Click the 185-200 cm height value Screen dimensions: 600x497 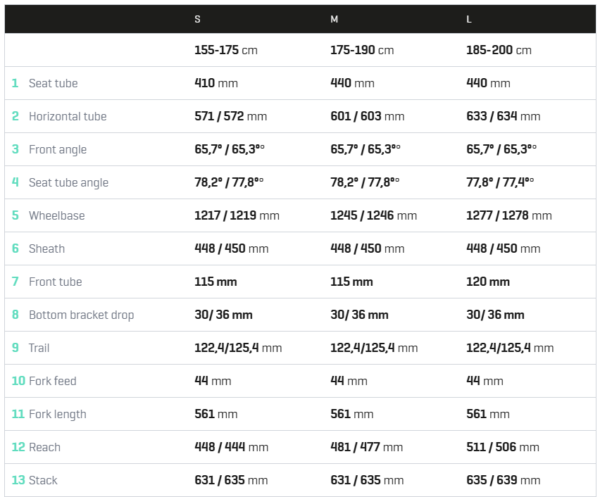click(x=499, y=50)
